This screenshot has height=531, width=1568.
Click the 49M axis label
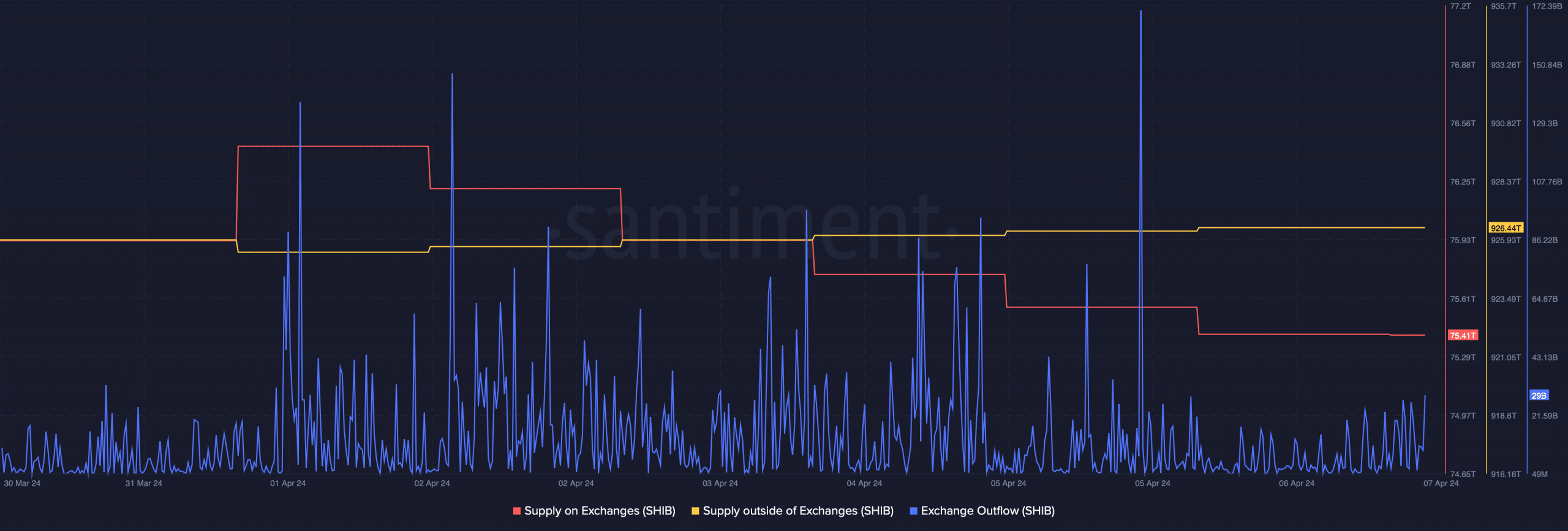click(1540, 474)
